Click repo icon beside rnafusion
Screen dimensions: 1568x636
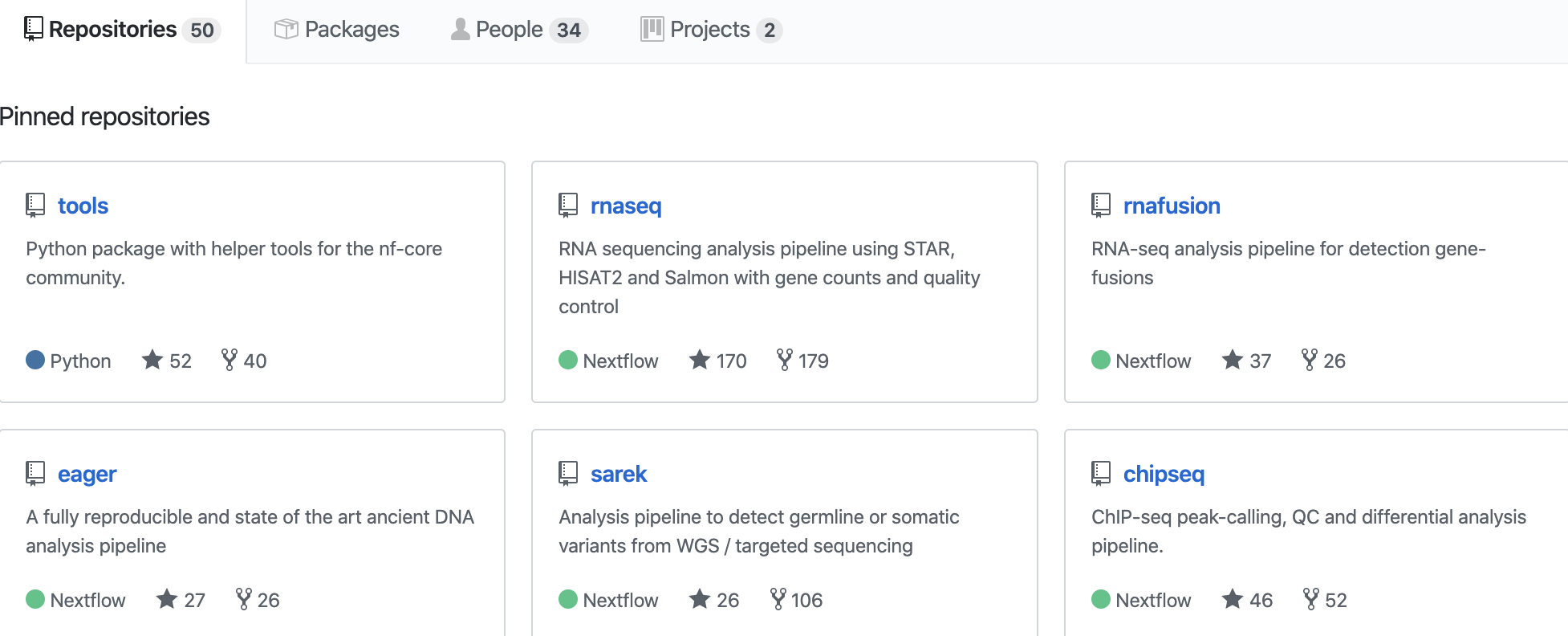(1101, 206)
